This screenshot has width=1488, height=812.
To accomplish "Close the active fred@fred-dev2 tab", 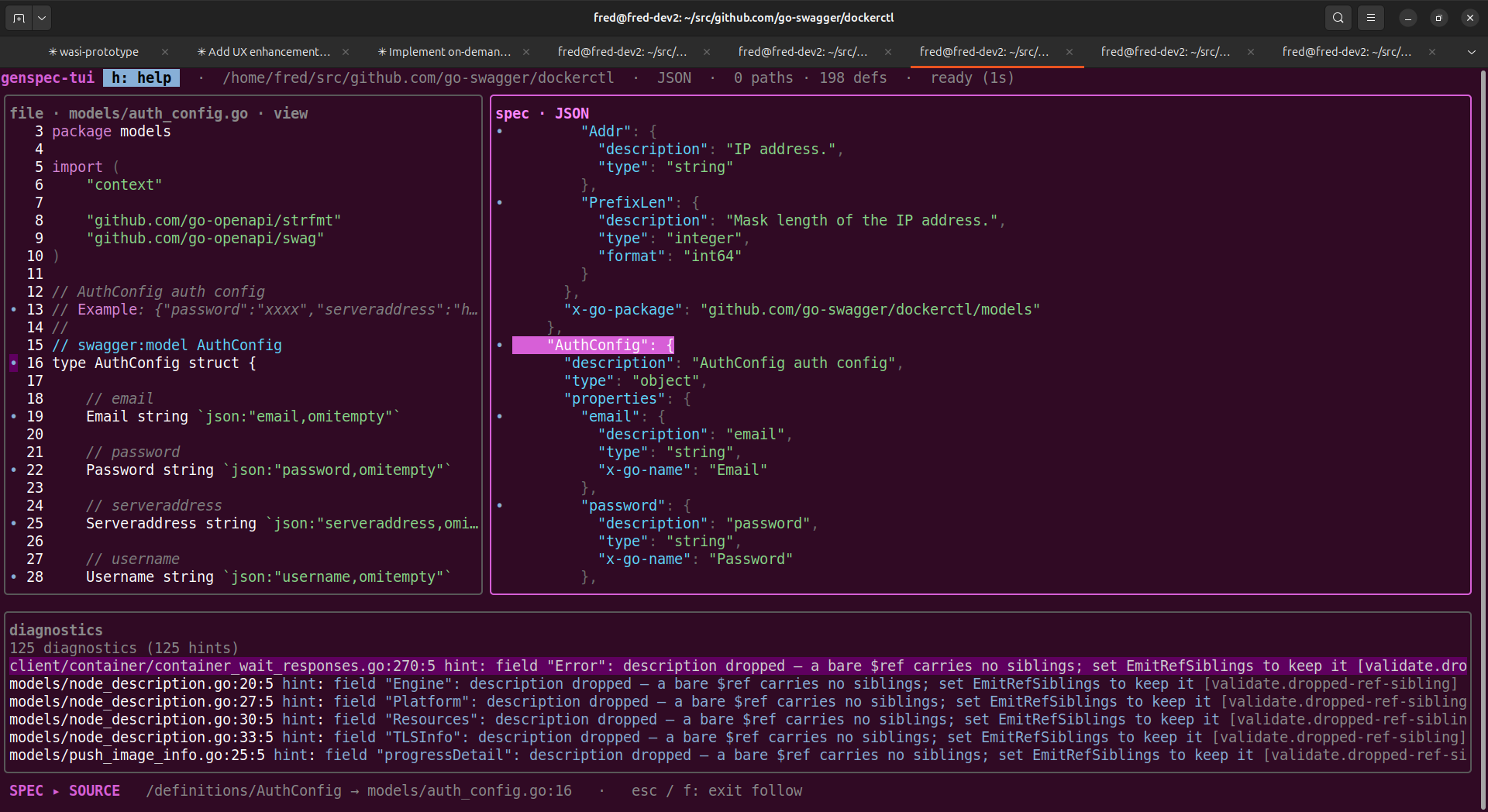I will [x=1069, y=52].
